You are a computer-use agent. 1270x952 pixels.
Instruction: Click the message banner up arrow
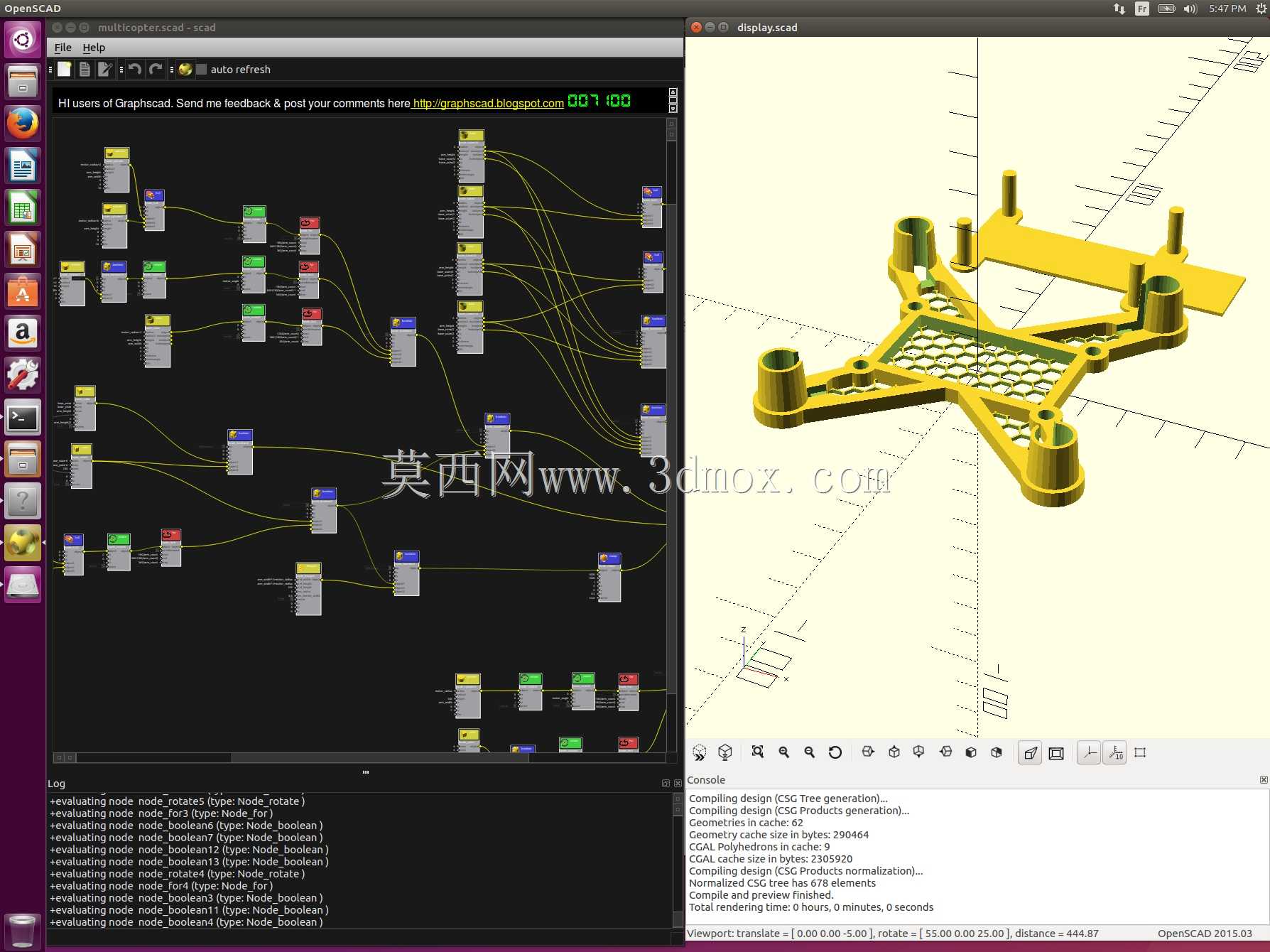point(673,92)
